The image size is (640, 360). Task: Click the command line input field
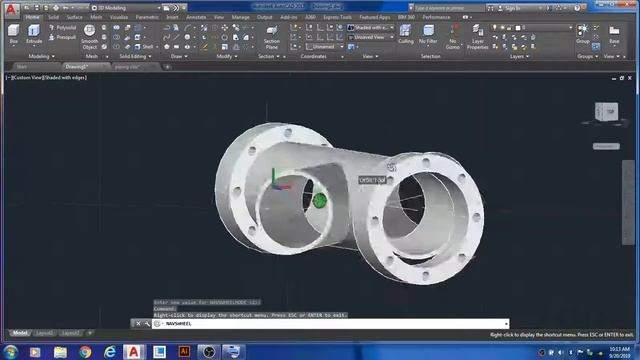click(331, 324)
